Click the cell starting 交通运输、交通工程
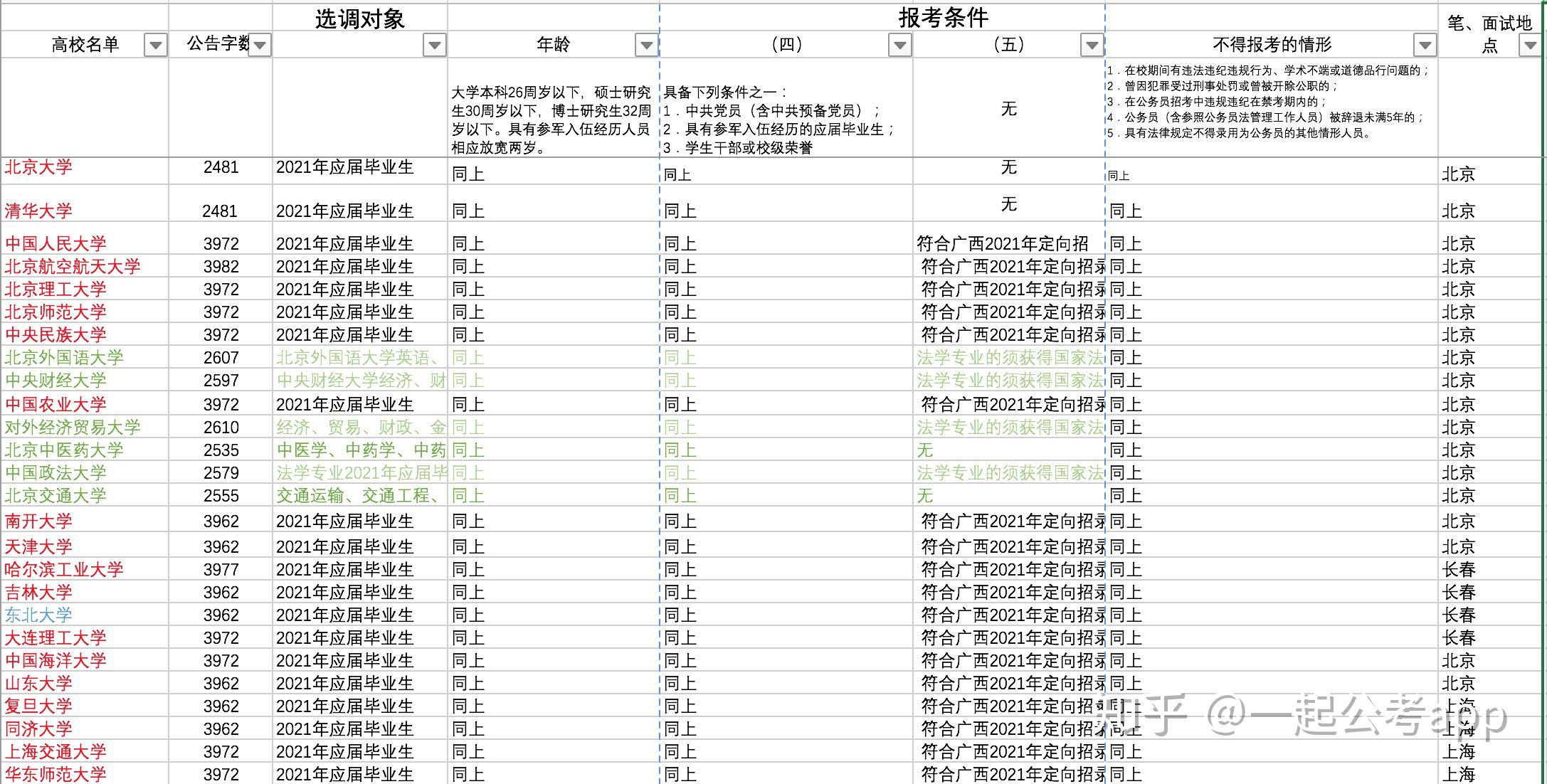 pyautogui.click(x=360, y=495)
